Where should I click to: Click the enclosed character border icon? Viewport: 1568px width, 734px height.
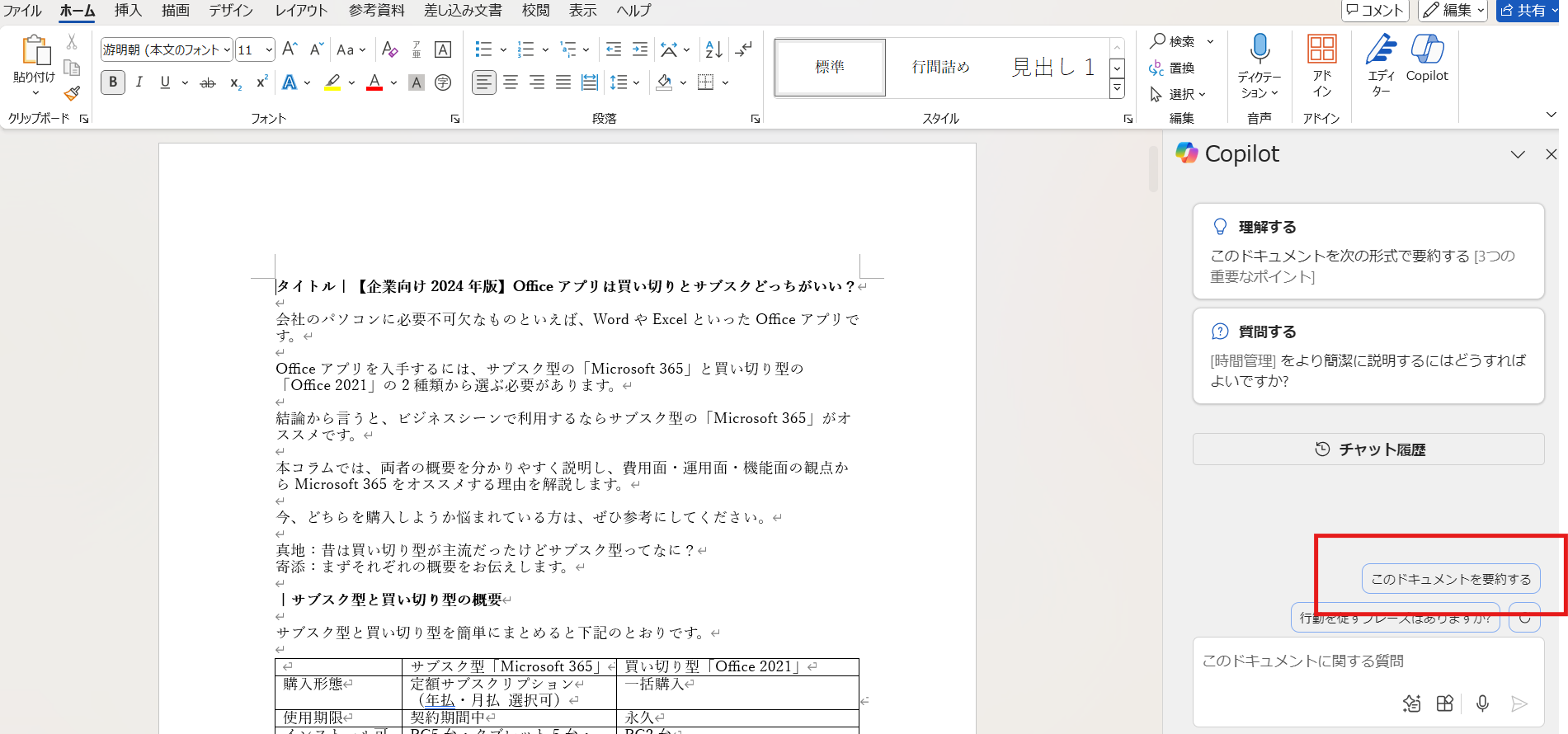pos(443,49)
